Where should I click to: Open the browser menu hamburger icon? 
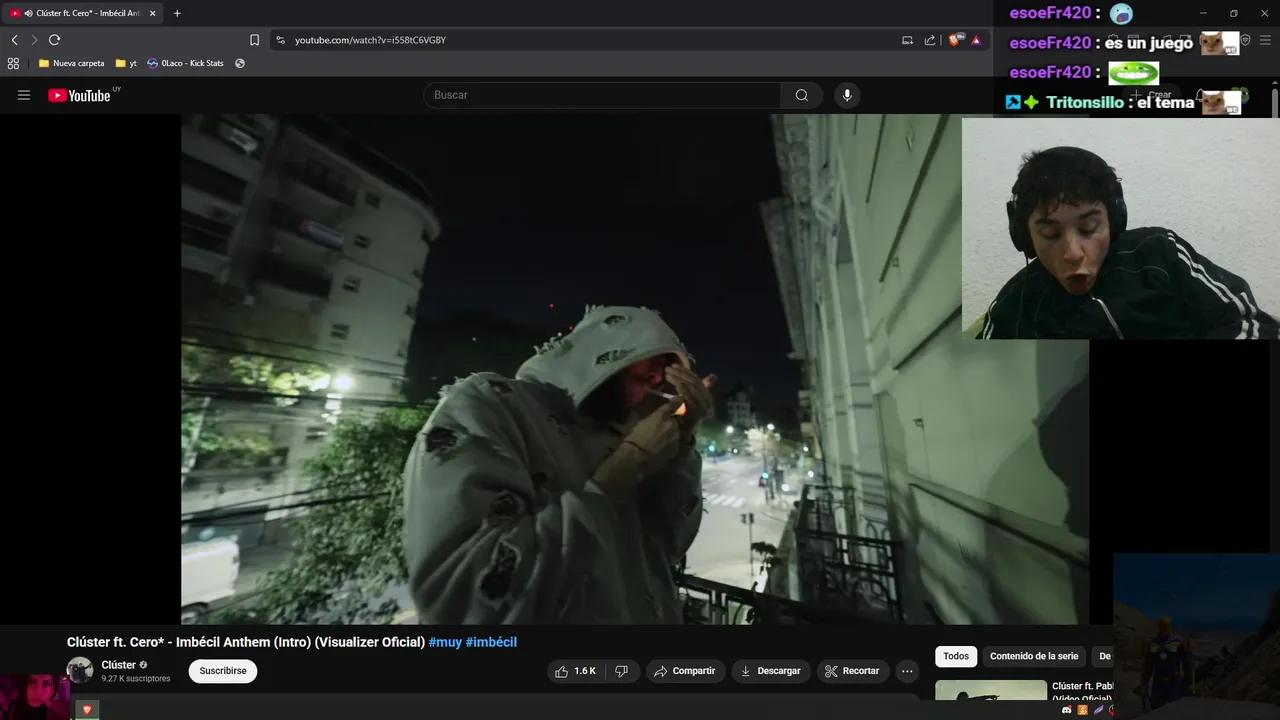(x=1265, y=40)
